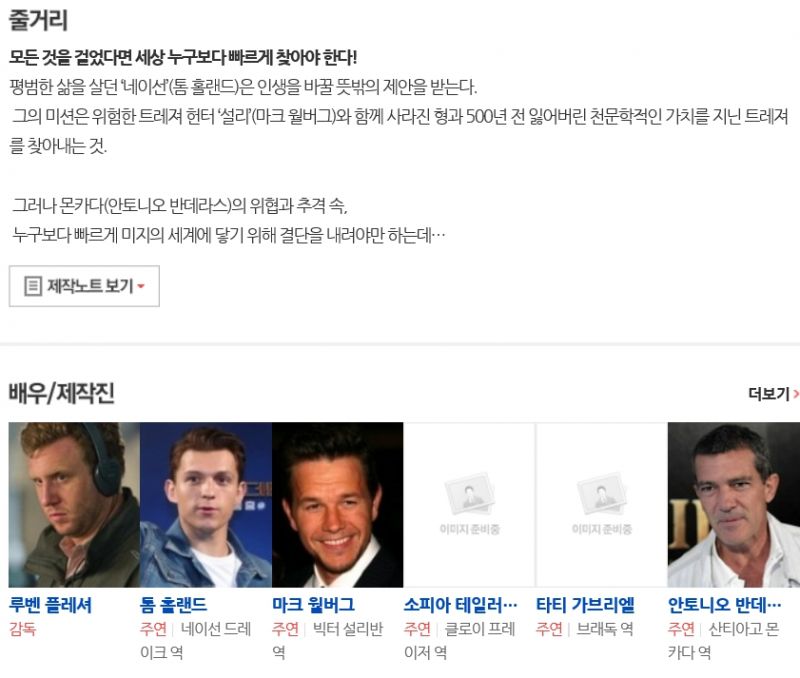
Task: Click the document icon in 제작노트 보기 button
Action: tap(33, 286)
